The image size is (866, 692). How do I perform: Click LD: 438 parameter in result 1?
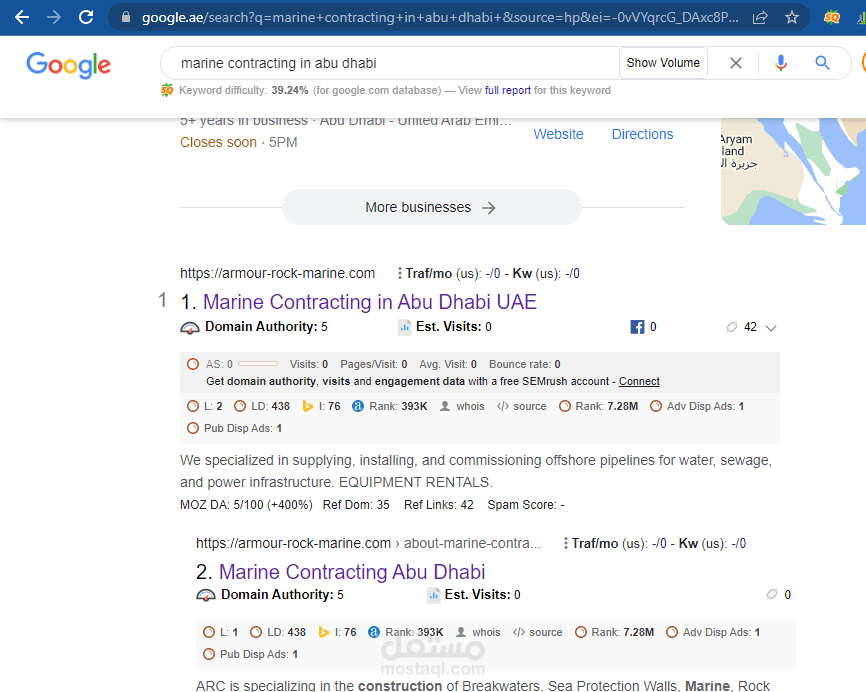[262, 406]
